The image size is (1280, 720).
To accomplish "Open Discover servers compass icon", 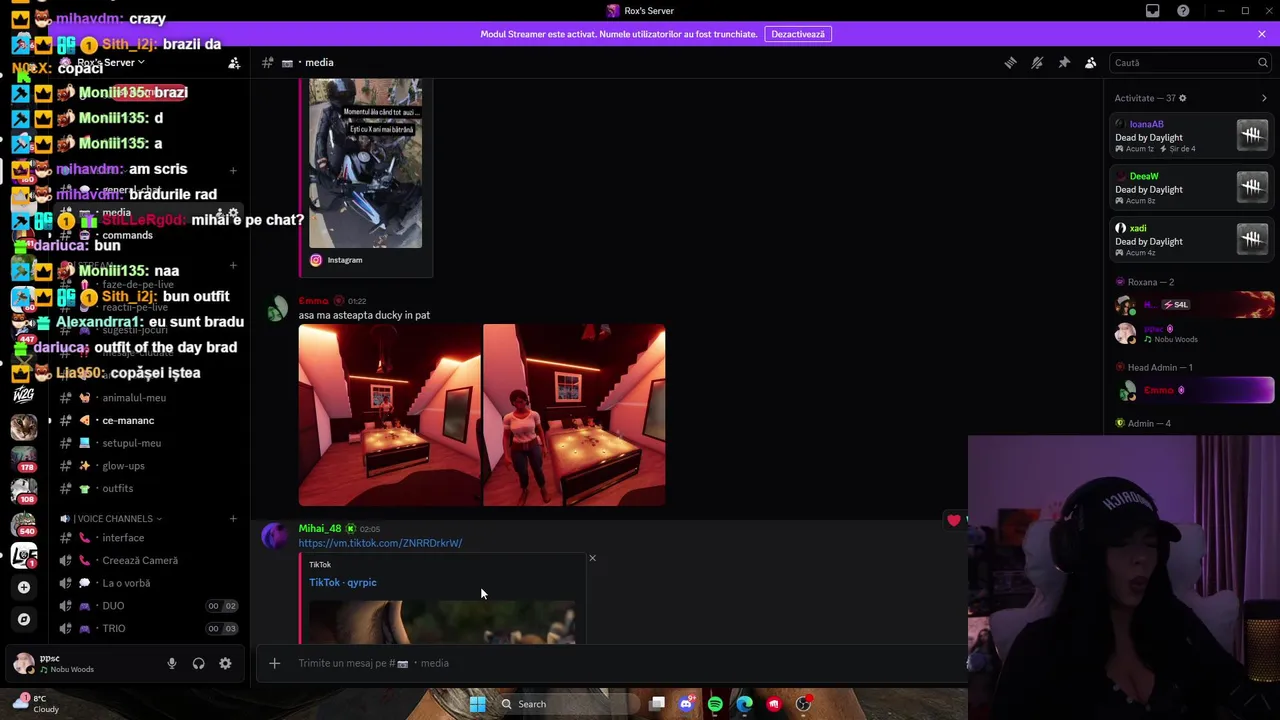I will (x=24, y=619).
